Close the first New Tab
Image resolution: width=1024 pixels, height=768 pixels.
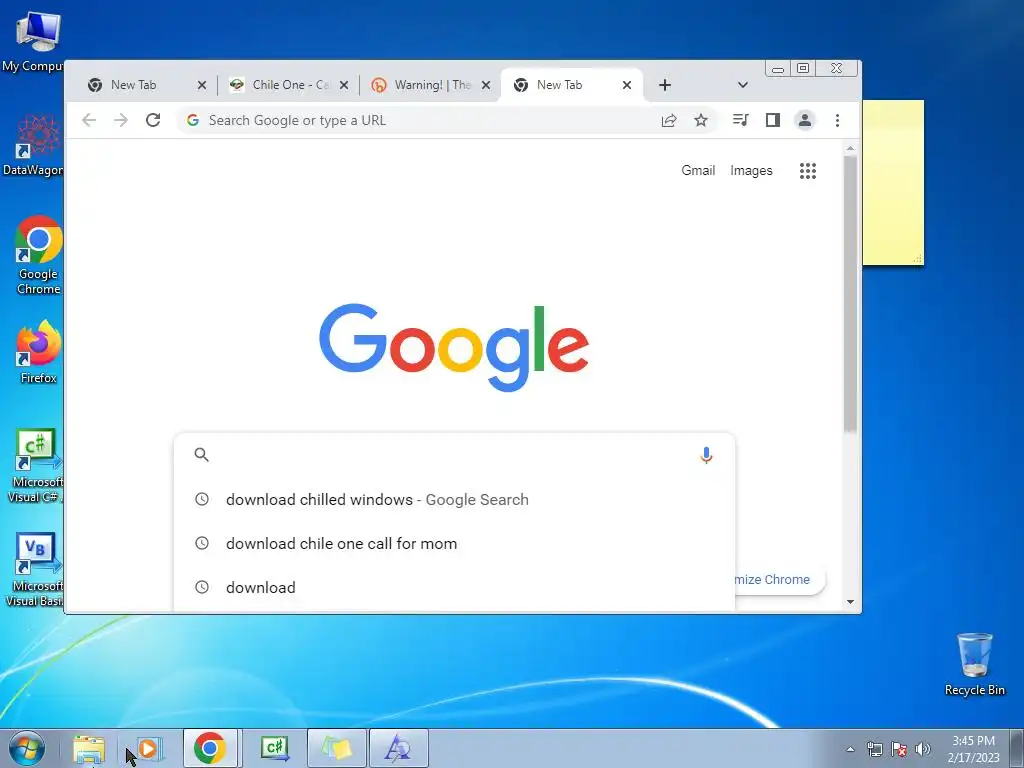202,85
